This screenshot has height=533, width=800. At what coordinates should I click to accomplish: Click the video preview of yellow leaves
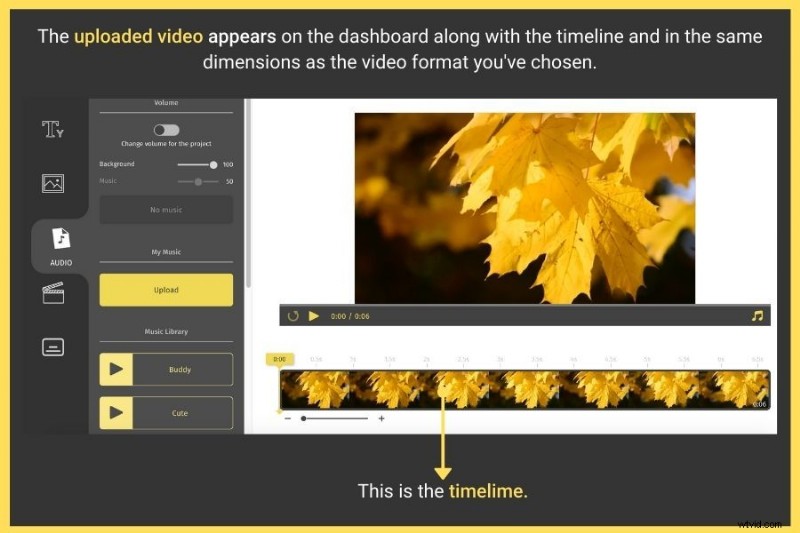pos(524,208)
